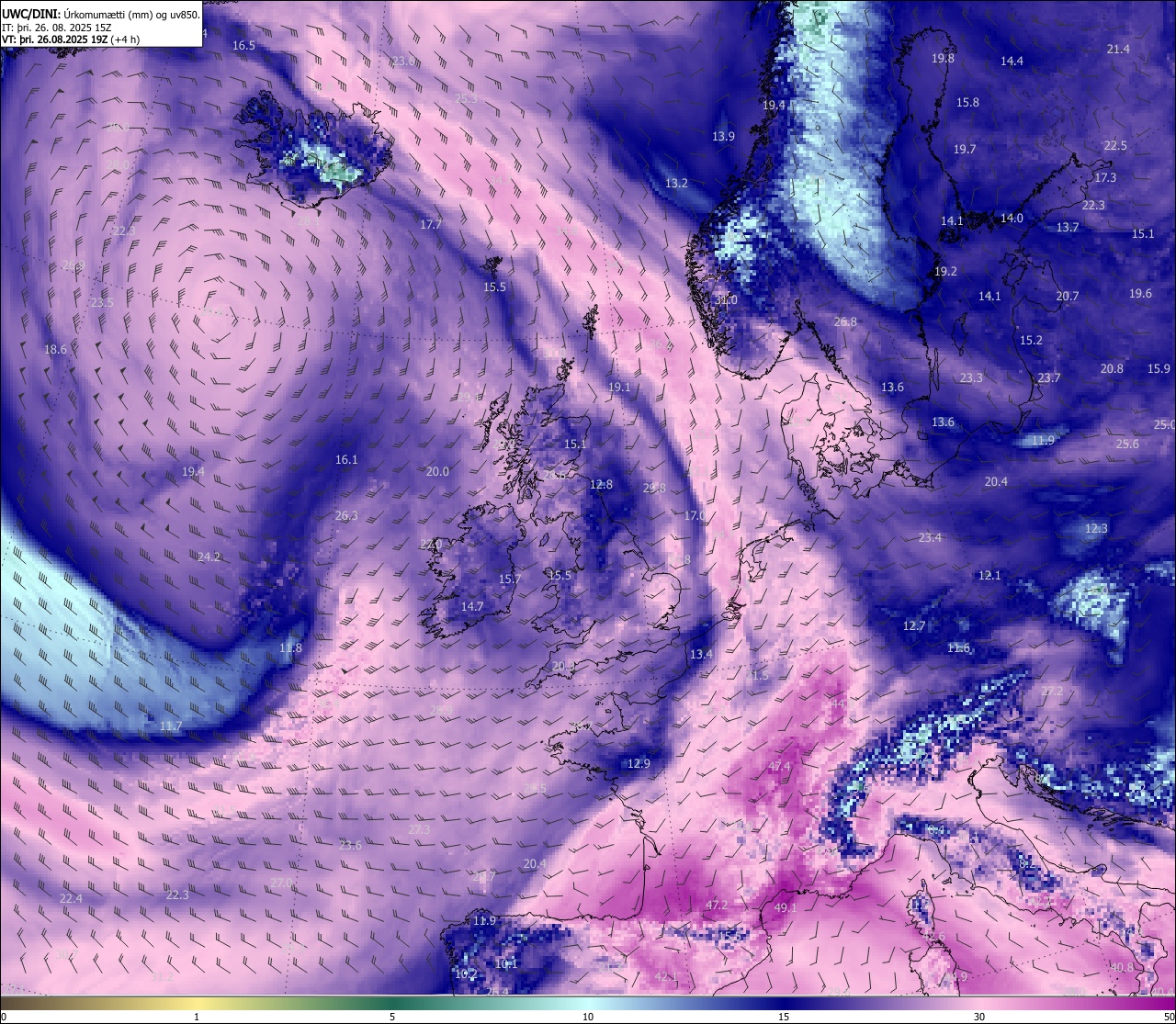Click the 23.6 value in Bay of Biscay
The image size is (1176, 1024).
click(x=350, y=846)
